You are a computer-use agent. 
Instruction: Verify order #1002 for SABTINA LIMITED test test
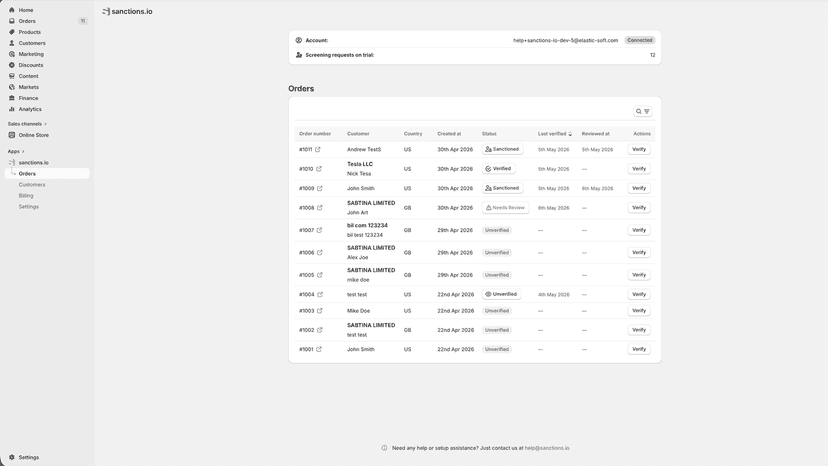click(x=639, y=330)
